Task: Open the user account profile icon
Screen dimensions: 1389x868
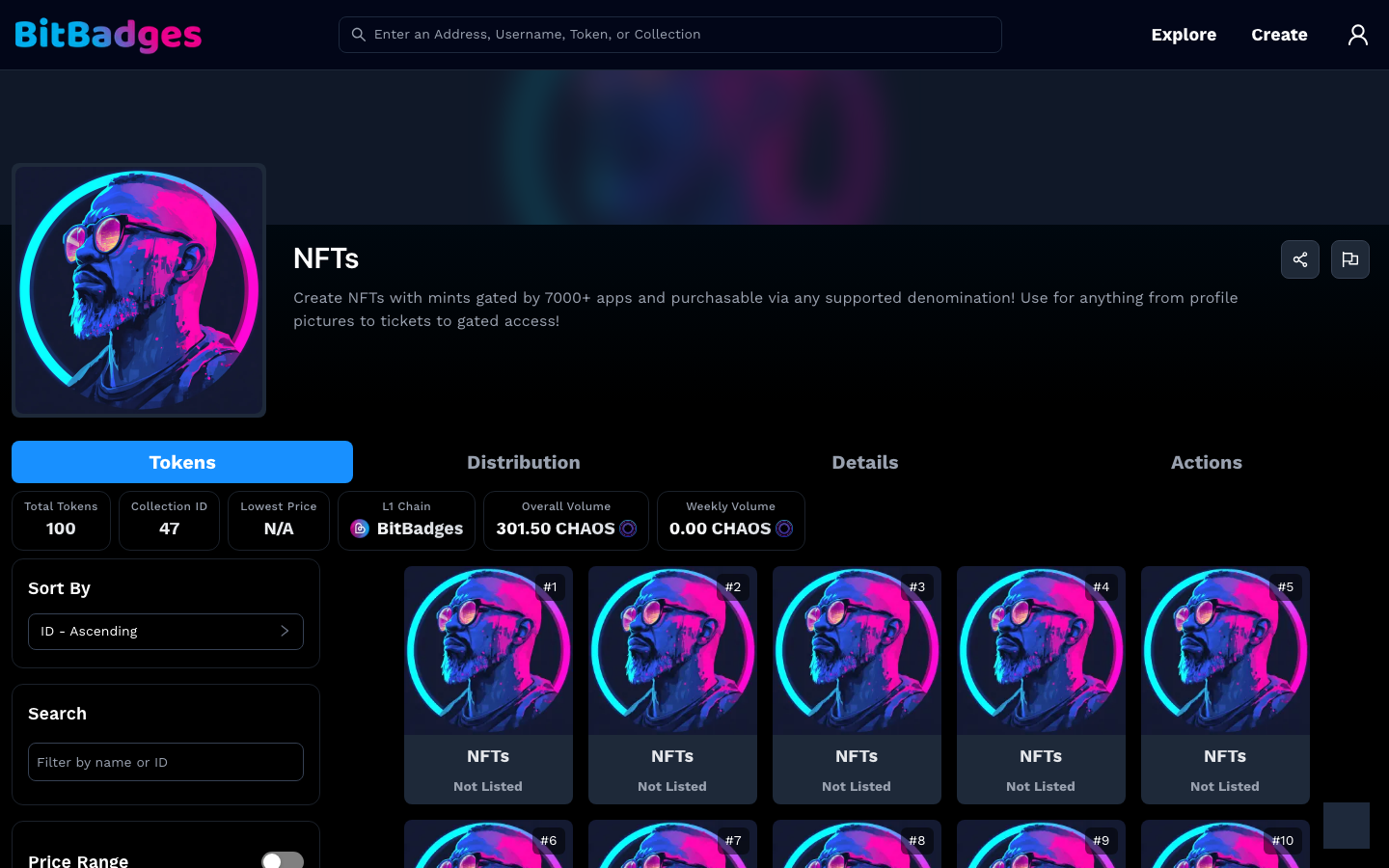Action: tap(1358, 35)
